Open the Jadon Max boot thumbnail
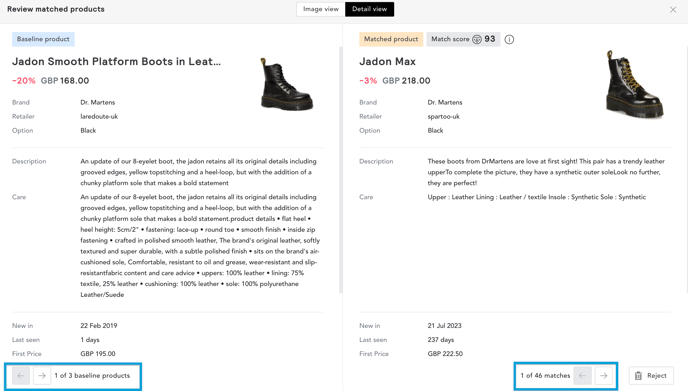This screenshot has width=688, height=391. click(634, 84)
